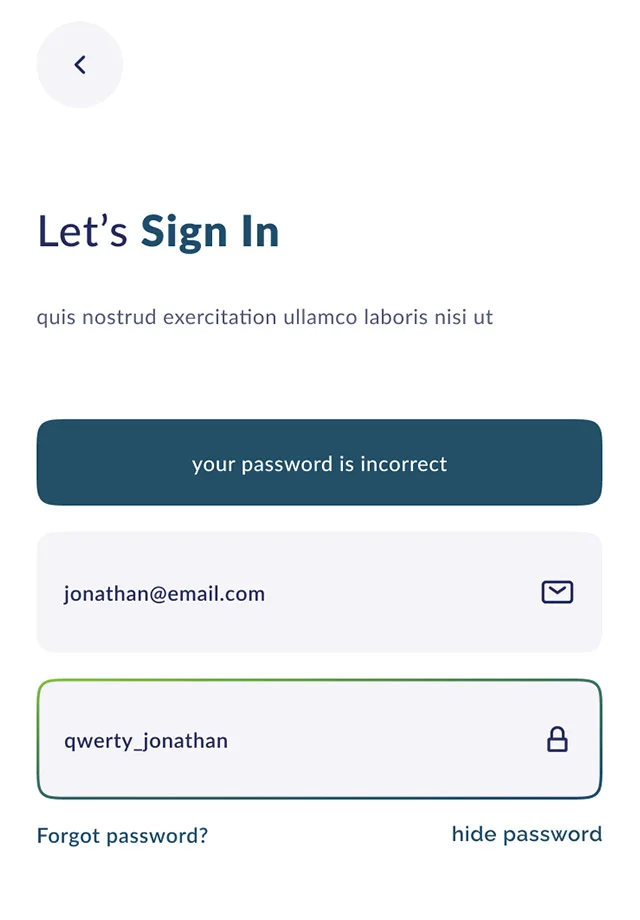Click the envelope icon in email field

tap(557, 592)
